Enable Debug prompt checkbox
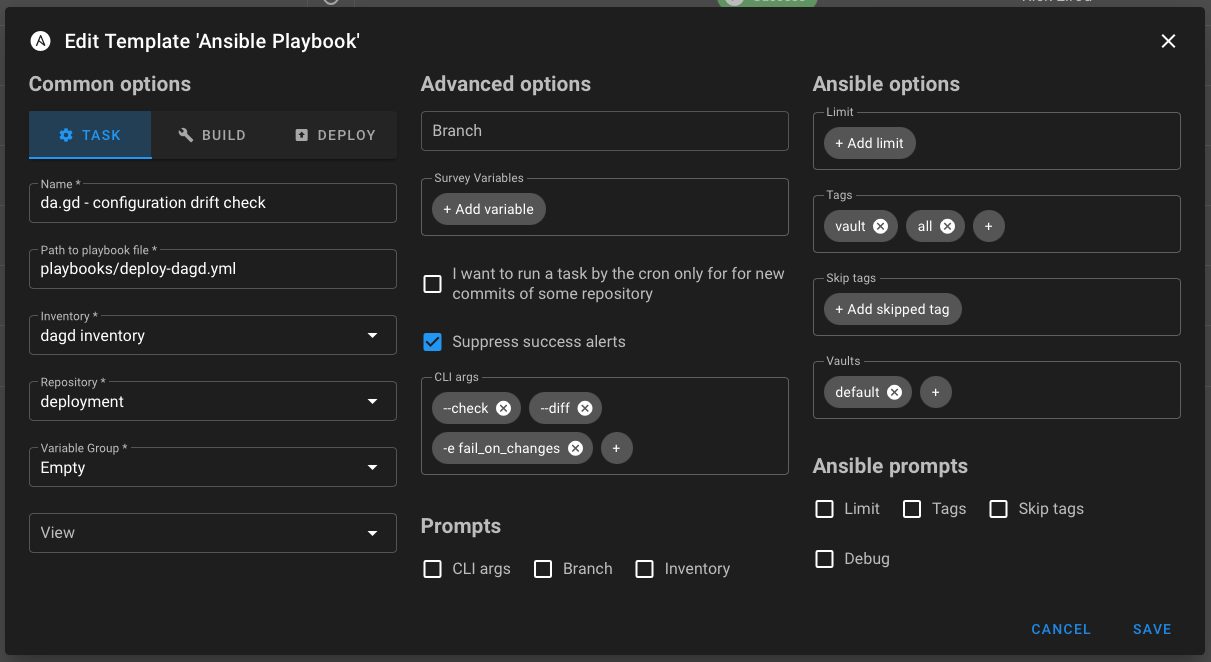The image size is (1211, 662). coord(824,559)
